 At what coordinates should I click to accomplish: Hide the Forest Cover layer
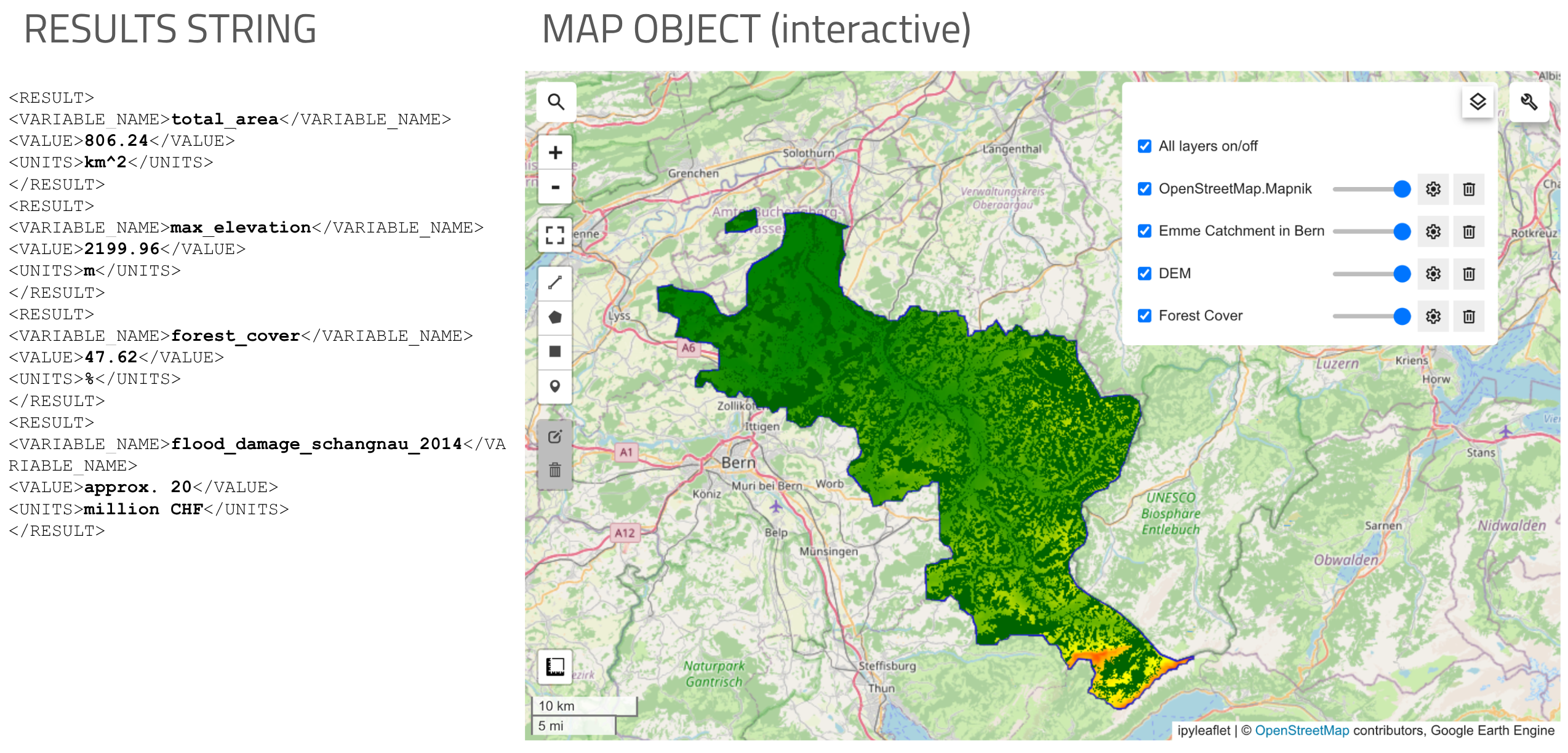coord(1145,316)
